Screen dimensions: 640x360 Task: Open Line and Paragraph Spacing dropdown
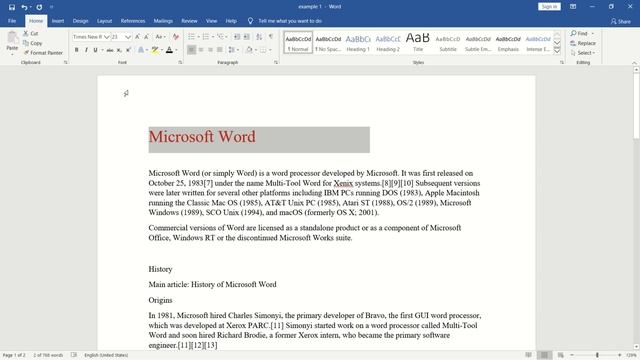[x=233, y=50]
